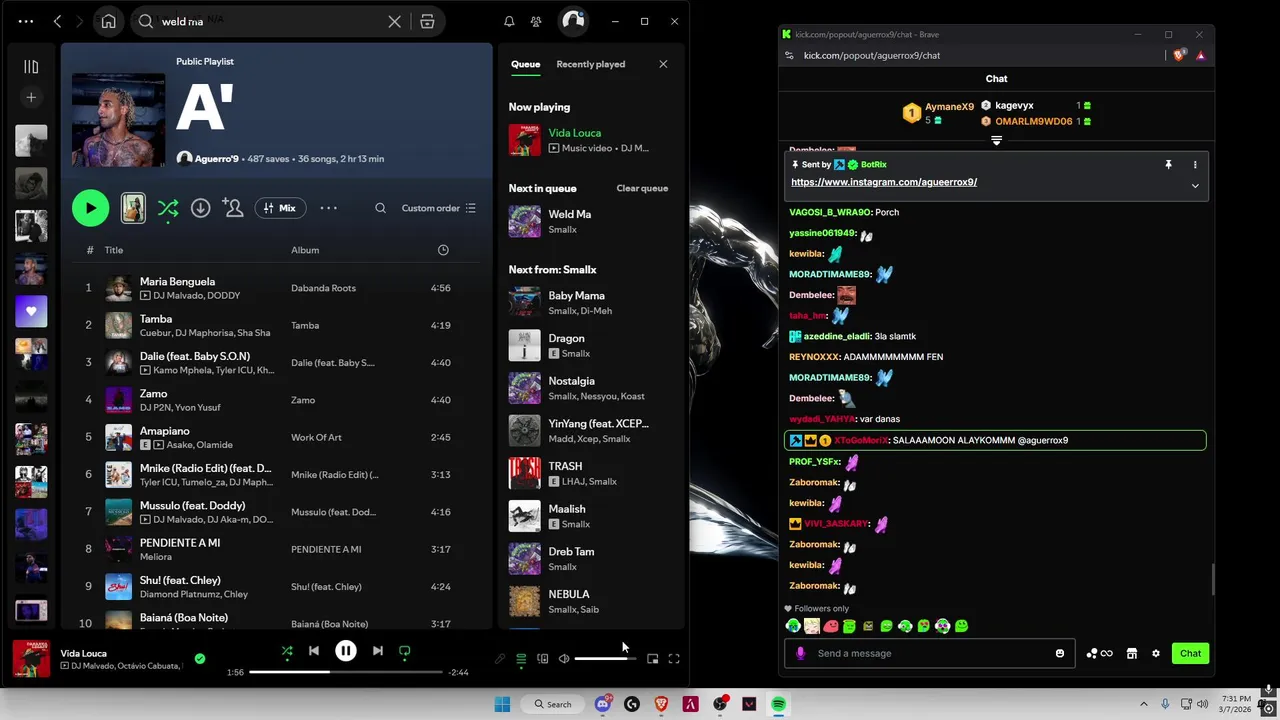Mute Spotify using speaker icon
Screen dimensions: 1280x720
coord(564,659)
